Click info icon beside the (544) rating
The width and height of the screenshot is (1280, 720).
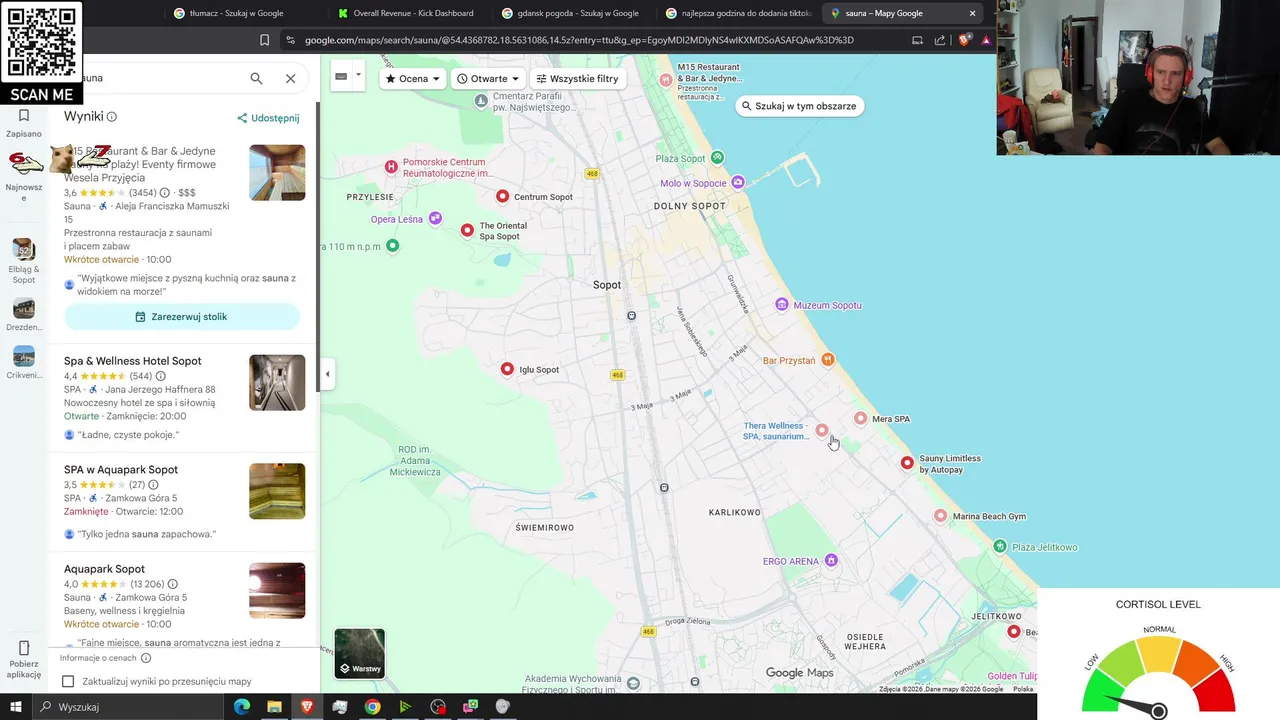click(x=160, y=377)
